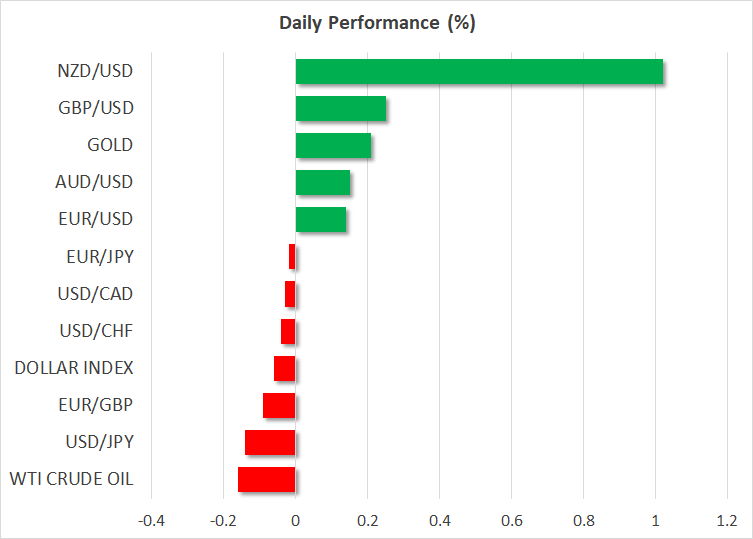
Task: Select the red DOLLAR INDEX bar
Action: pos(285,368)
